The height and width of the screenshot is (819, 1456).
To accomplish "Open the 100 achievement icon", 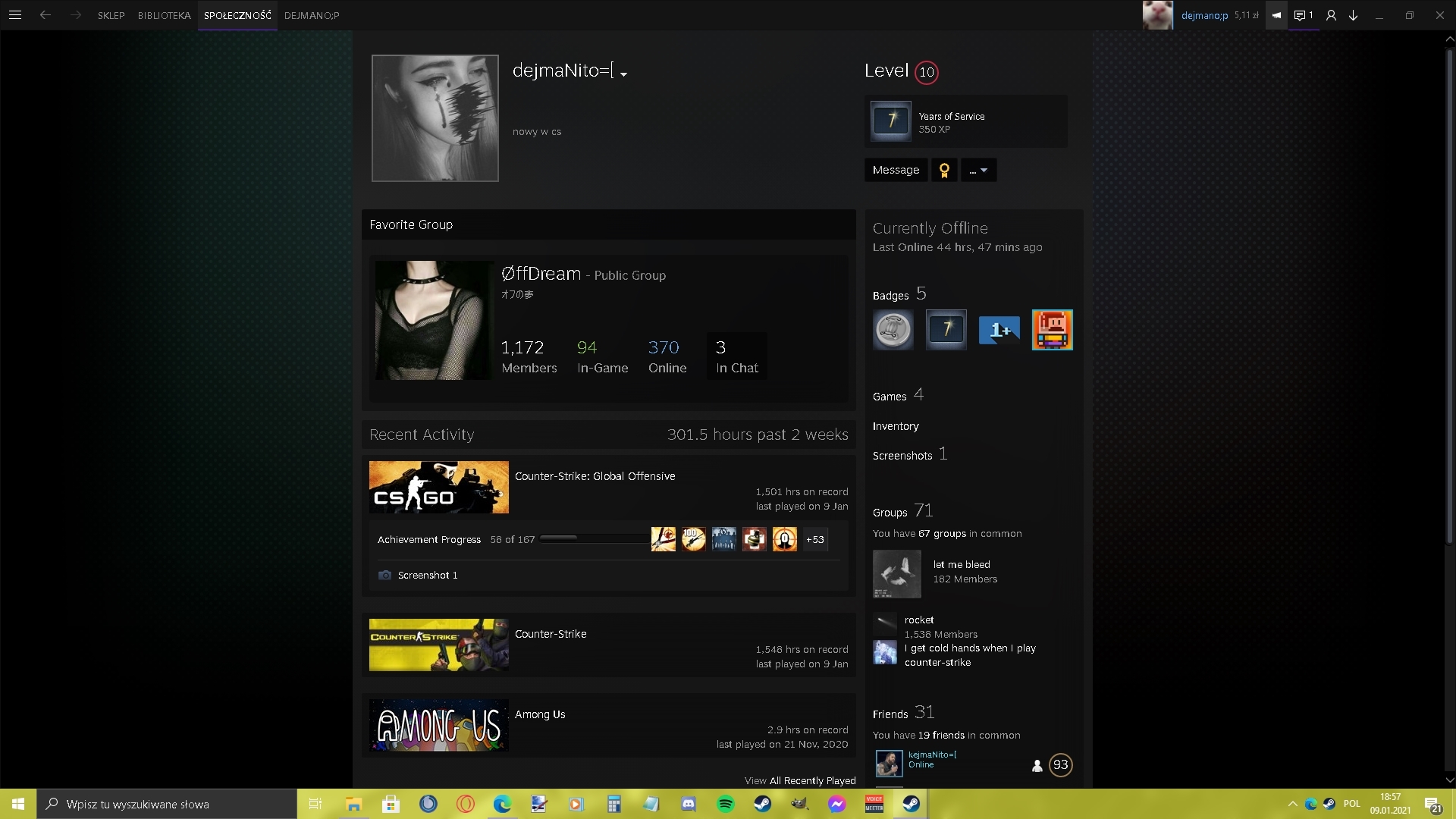I will (693, 539).
